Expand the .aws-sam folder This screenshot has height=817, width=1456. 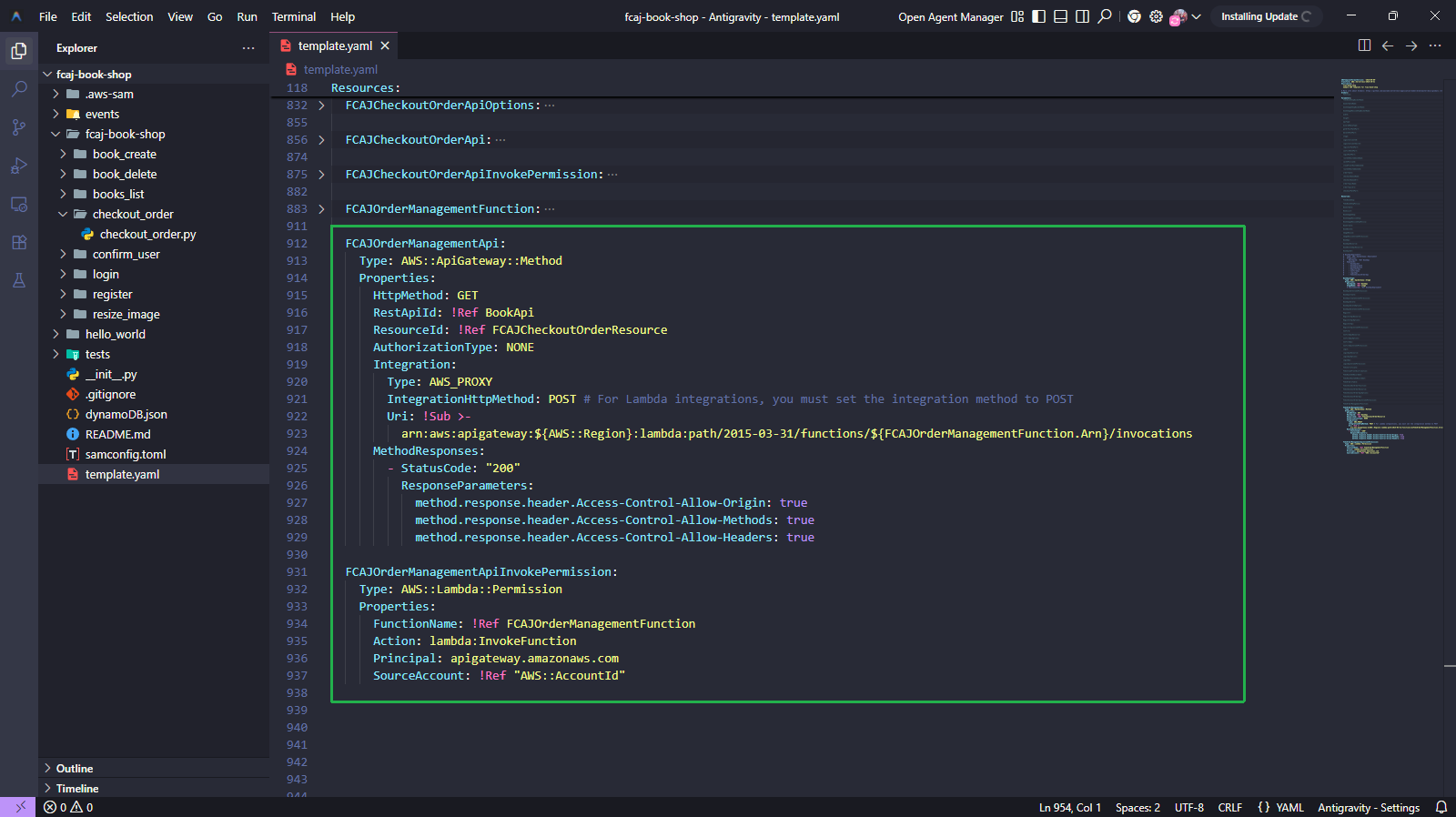[x=56, y=95]
